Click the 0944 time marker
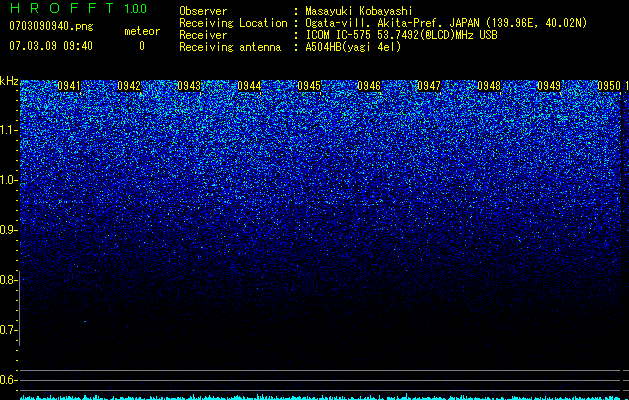Image resolution: width=629 pixels, height=400 pixels. [249, 86]
